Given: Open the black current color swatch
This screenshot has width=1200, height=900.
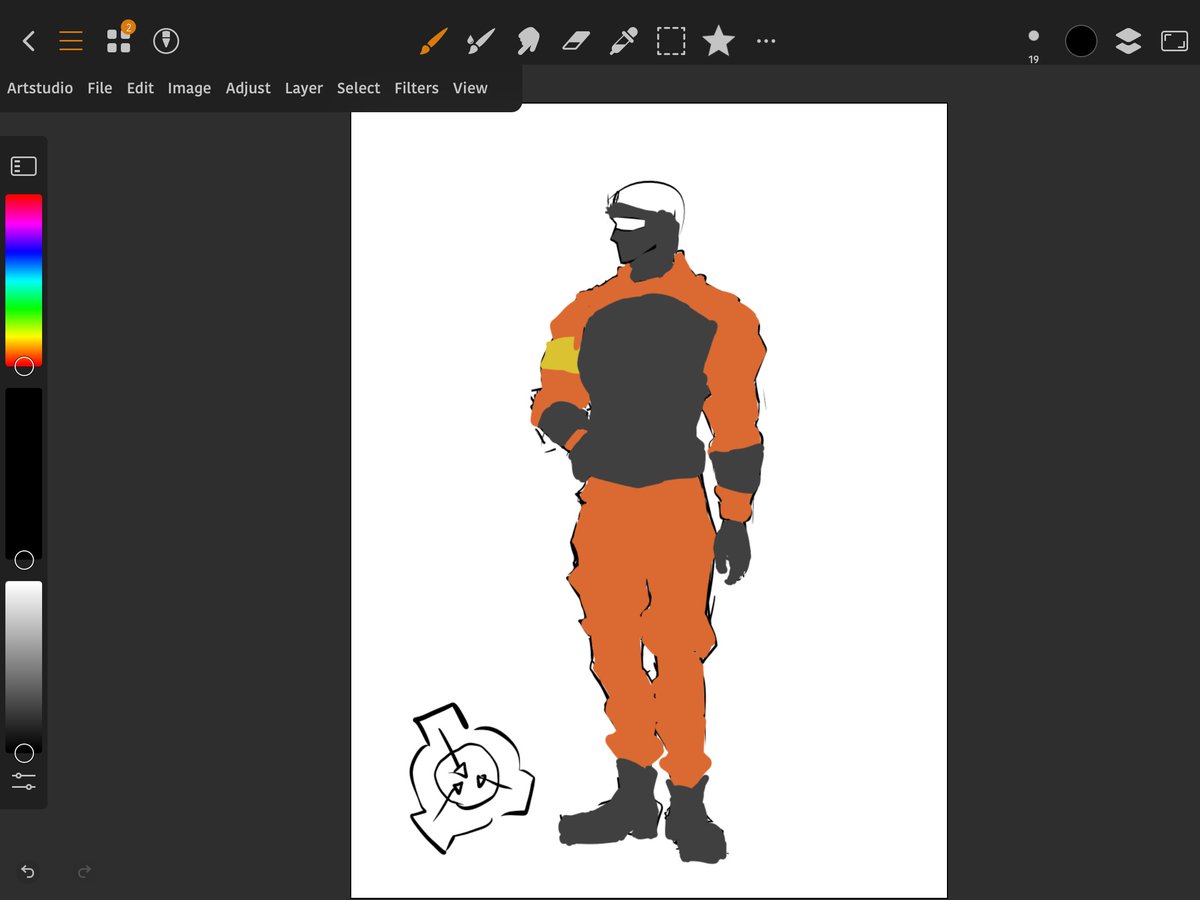Looking at the screenshot, I should tap(1081, 41).
